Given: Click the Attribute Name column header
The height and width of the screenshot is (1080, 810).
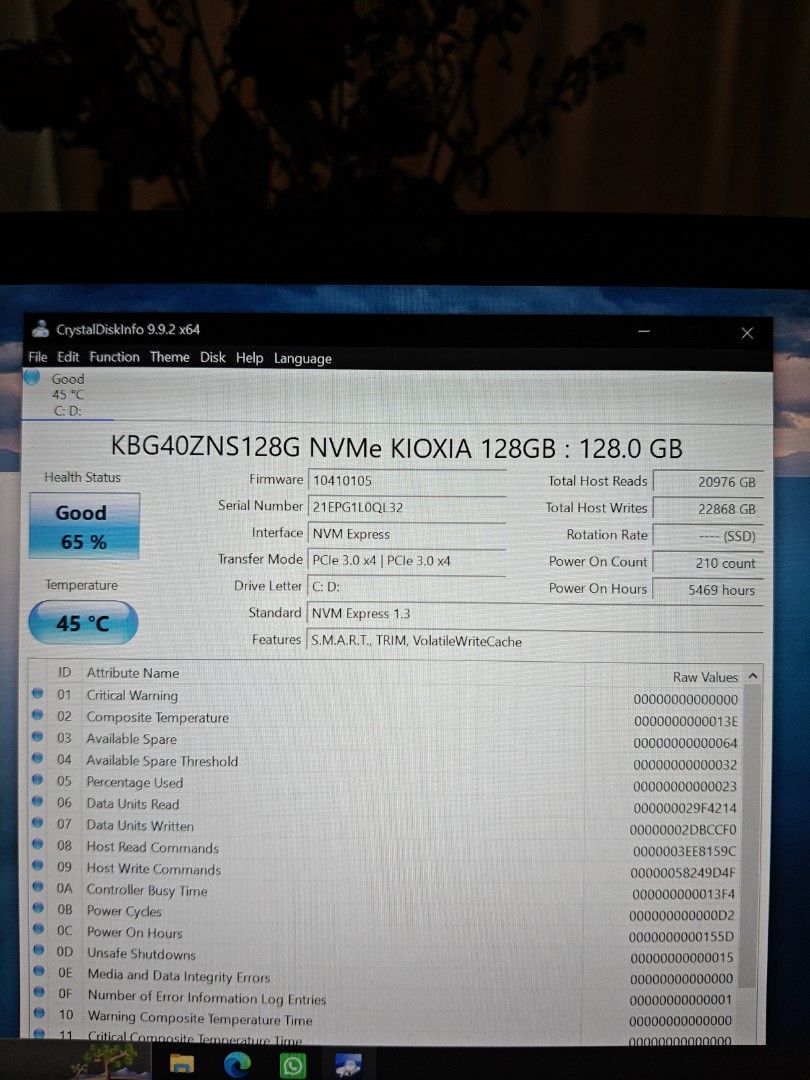Looking at the screenshot, I should tap(132, 673).
